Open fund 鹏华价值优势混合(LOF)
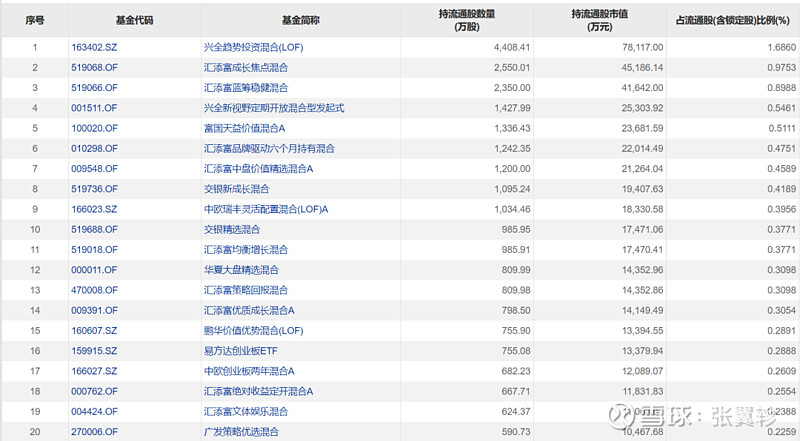 tap(254, 330)
